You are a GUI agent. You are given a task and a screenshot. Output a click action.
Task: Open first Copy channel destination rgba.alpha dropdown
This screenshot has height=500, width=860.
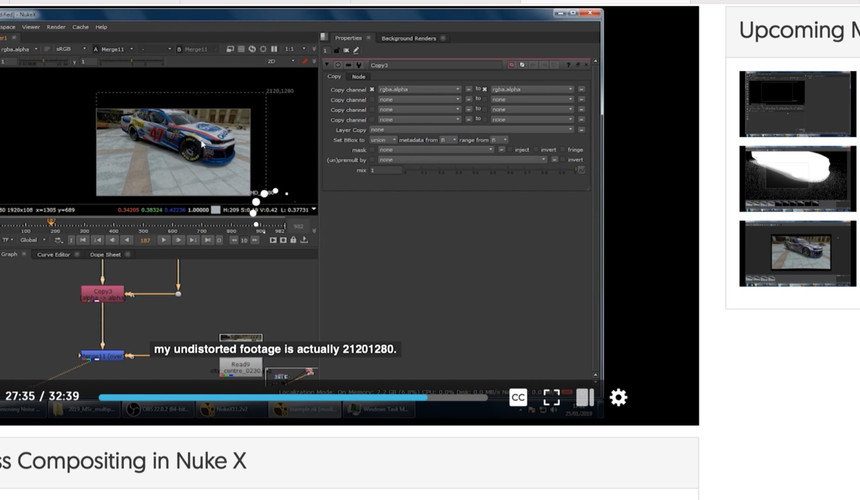532,89
